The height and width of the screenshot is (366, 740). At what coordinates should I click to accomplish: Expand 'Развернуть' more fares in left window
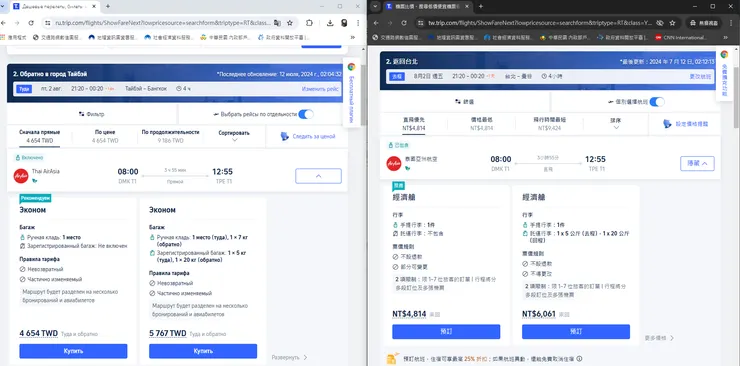[289, 358]
